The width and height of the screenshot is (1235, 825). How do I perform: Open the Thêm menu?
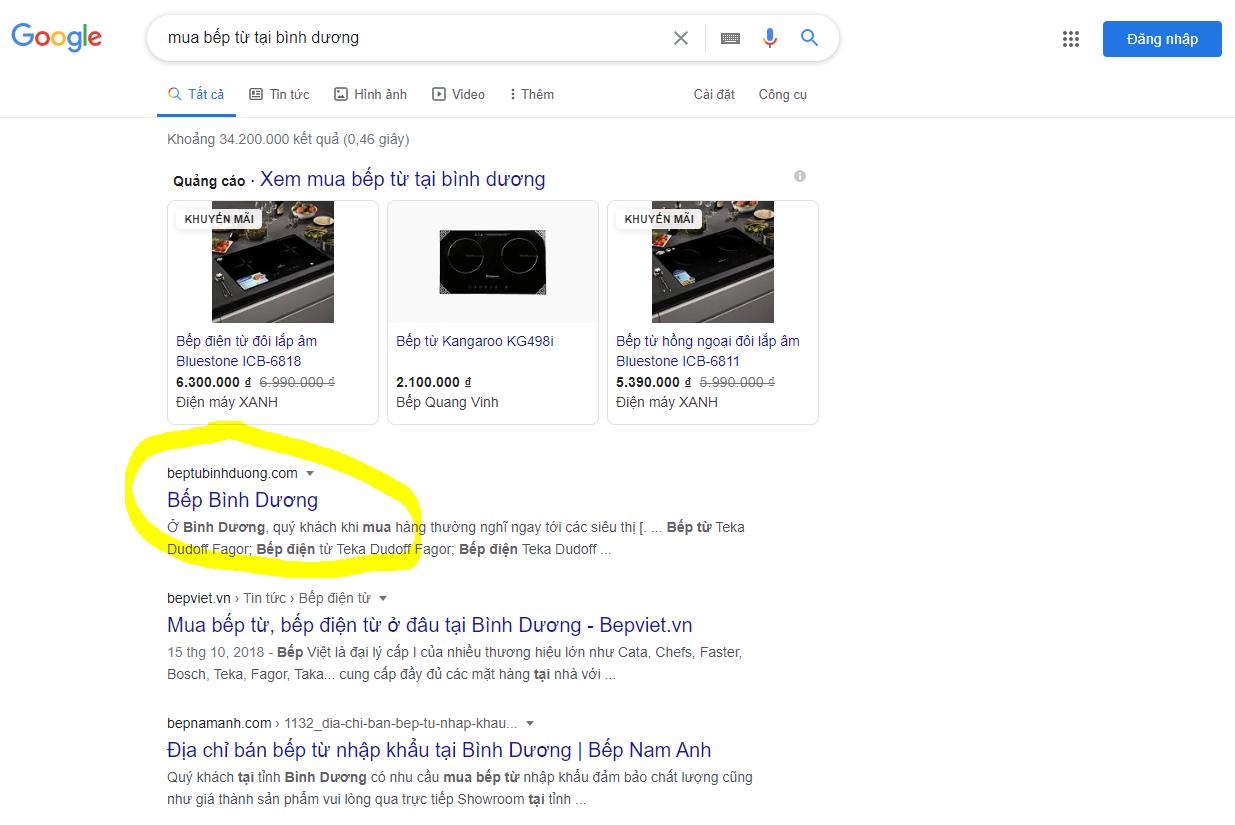coord(532,94)
